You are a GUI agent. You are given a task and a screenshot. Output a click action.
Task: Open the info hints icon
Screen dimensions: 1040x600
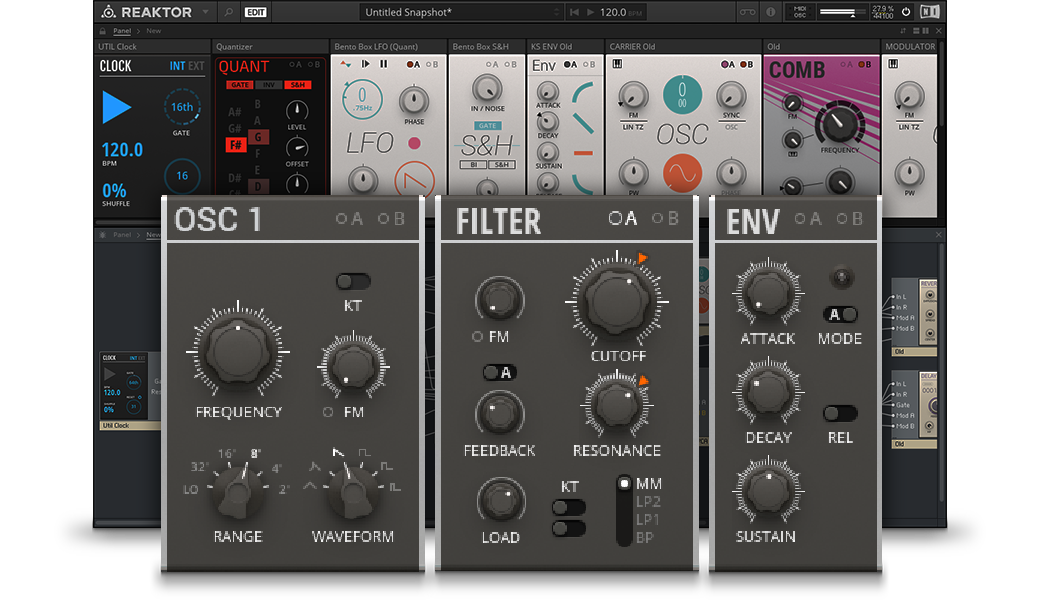pos(771,12)
